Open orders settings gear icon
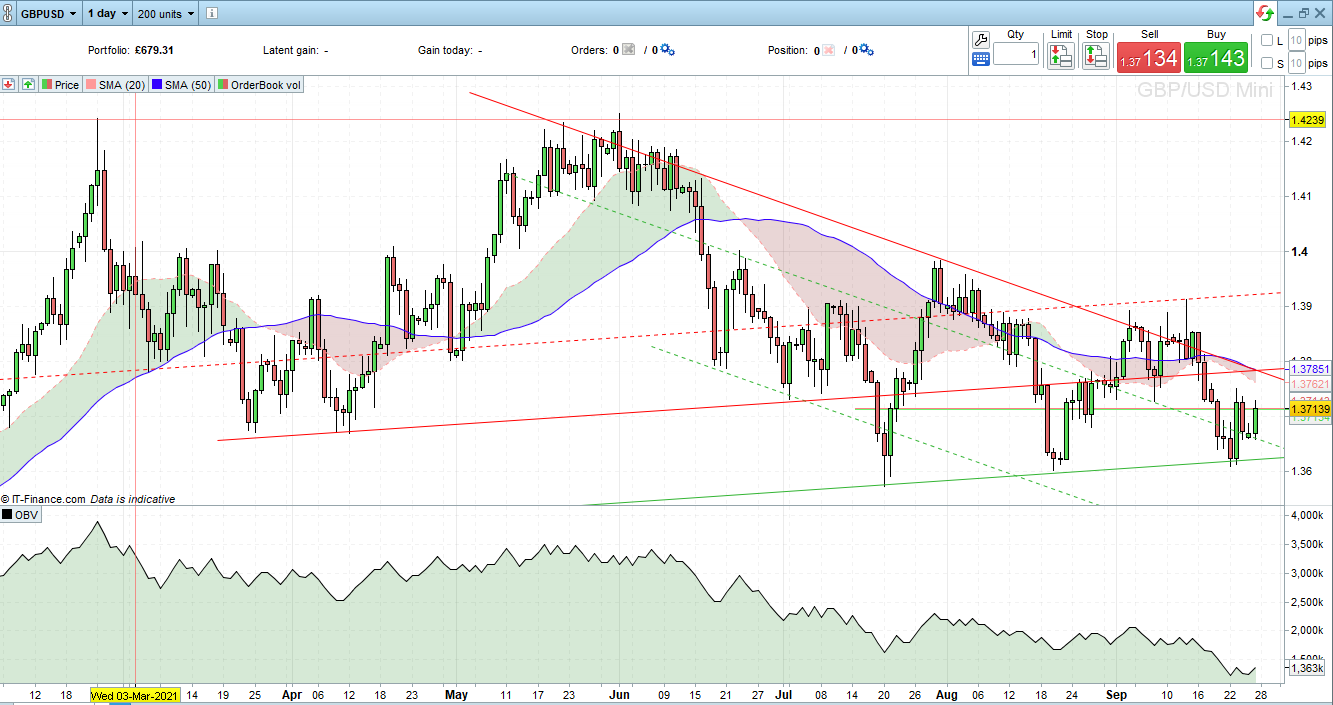Screen dimensions: 1333x705 pos(667,50)
